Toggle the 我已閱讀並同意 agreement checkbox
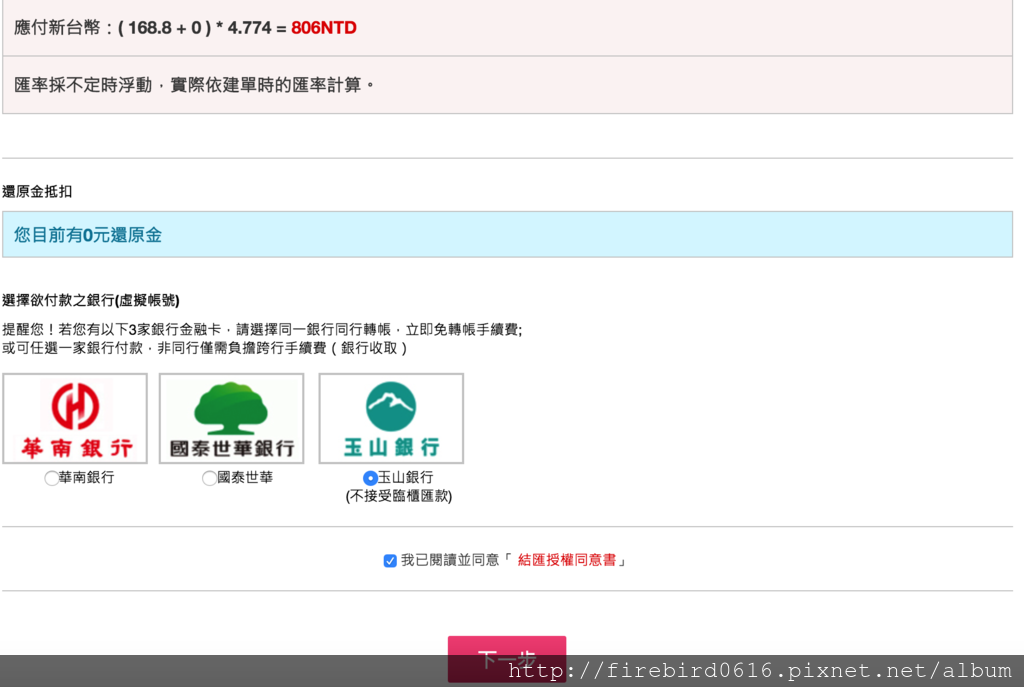Image resolution: width=1024 pixels, height=687 pixels. (390, 561)
